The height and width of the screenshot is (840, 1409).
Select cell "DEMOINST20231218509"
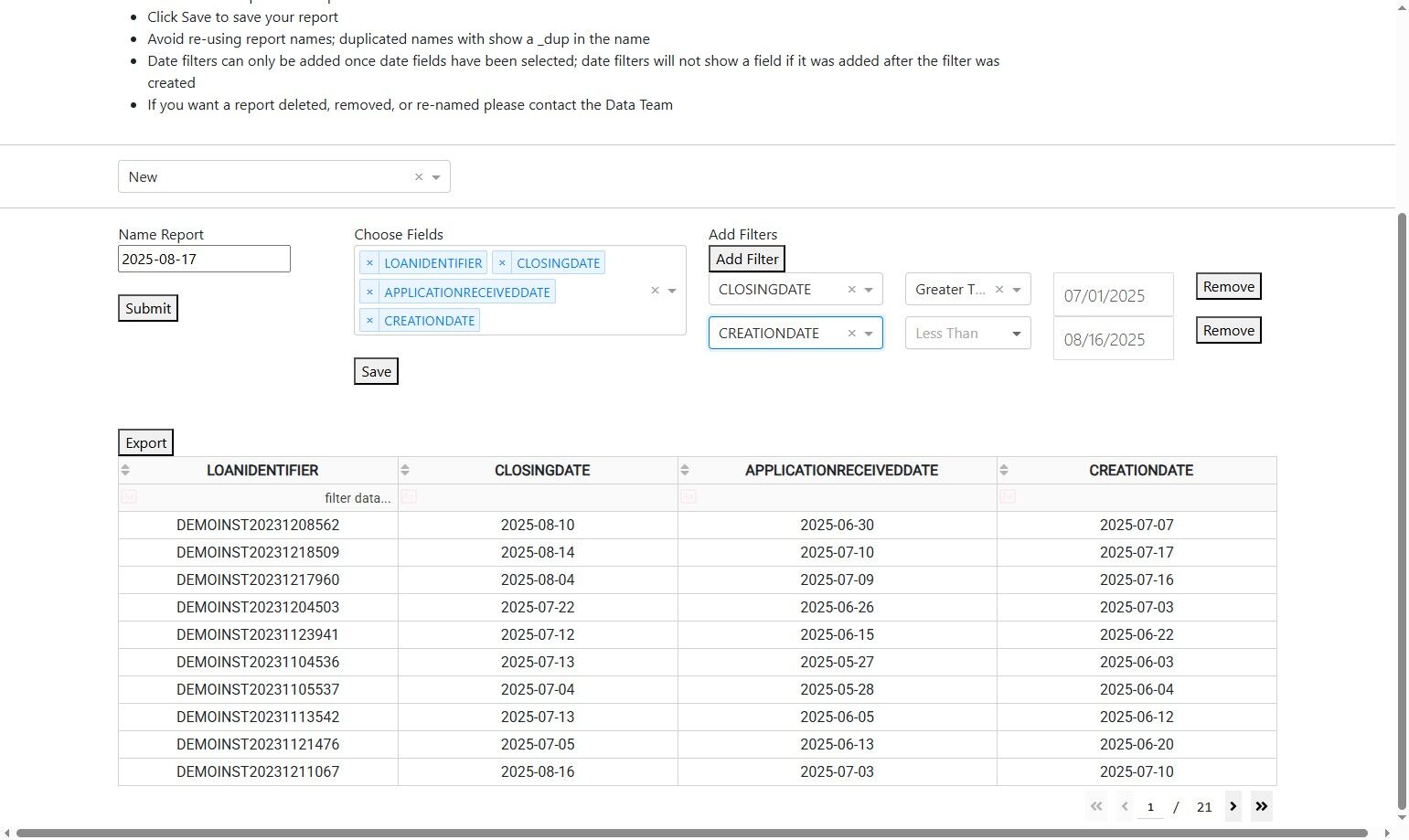(x=258, y=553)
